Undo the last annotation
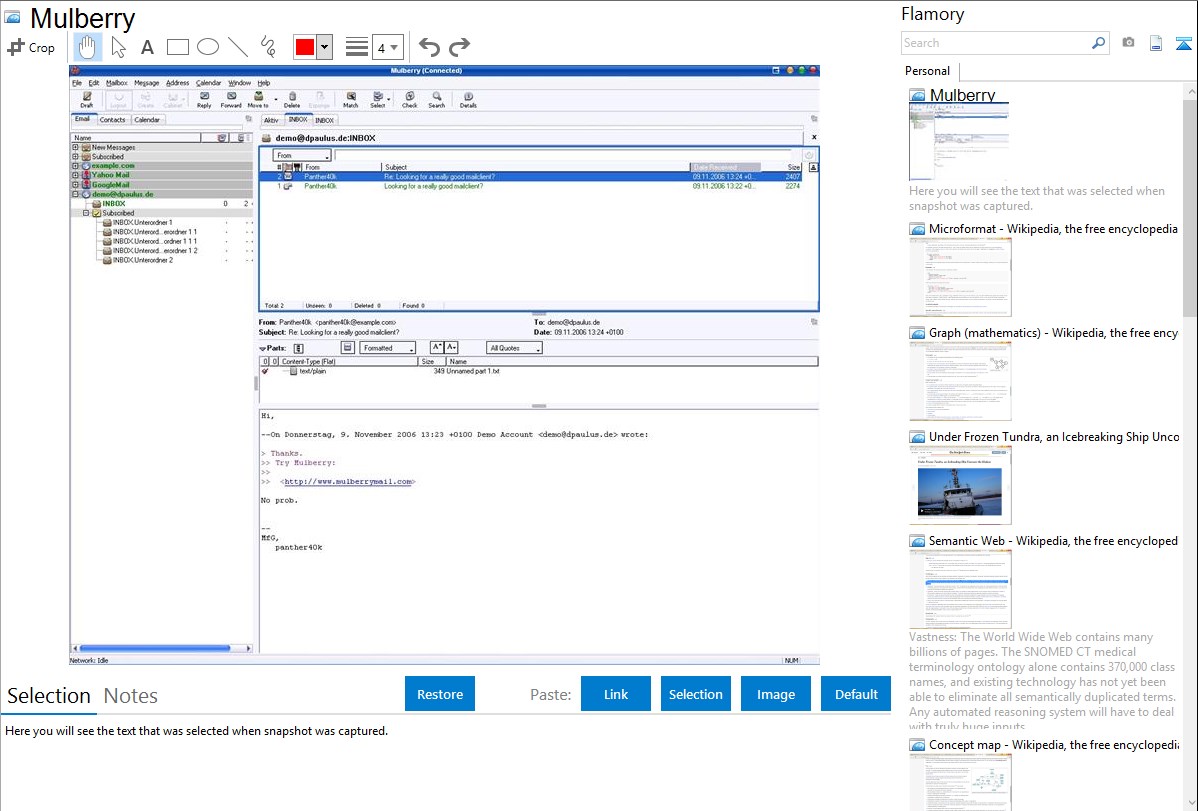 429,47
